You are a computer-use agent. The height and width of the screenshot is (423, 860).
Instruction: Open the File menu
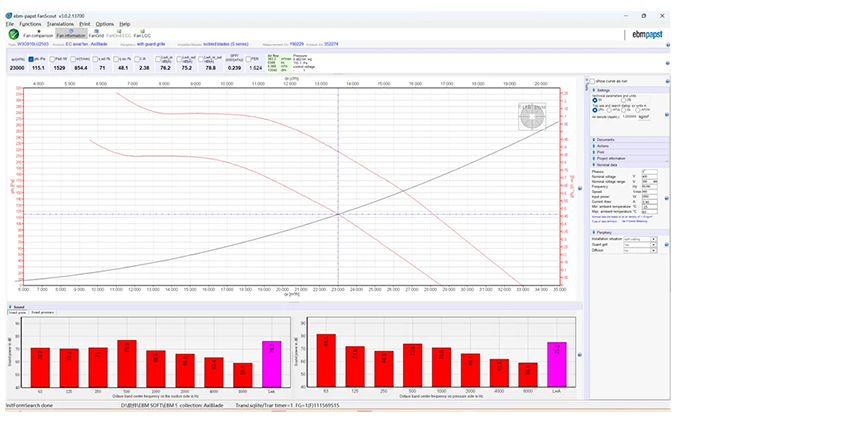10,24
